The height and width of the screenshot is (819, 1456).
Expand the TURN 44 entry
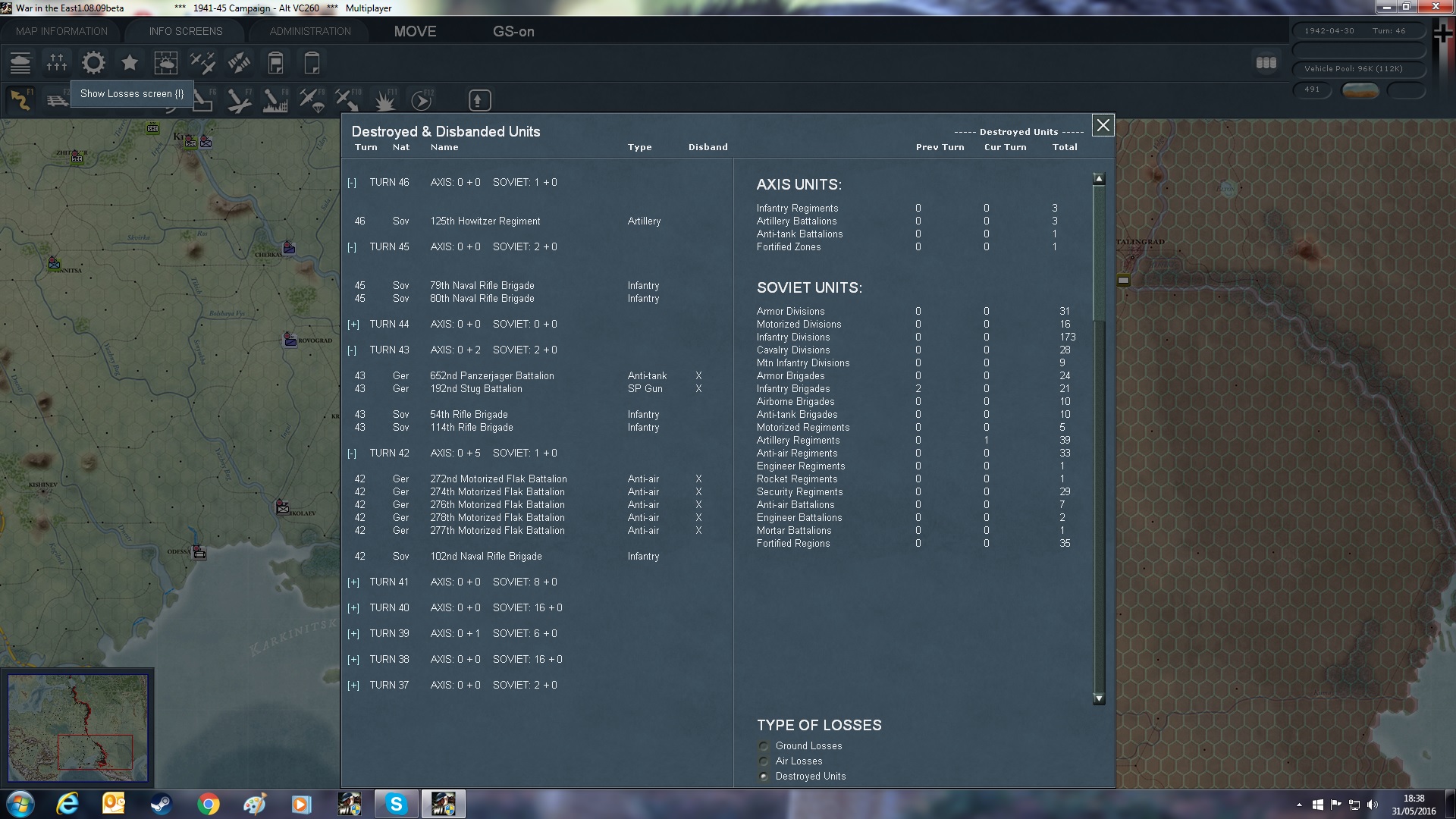pos(353,325)
